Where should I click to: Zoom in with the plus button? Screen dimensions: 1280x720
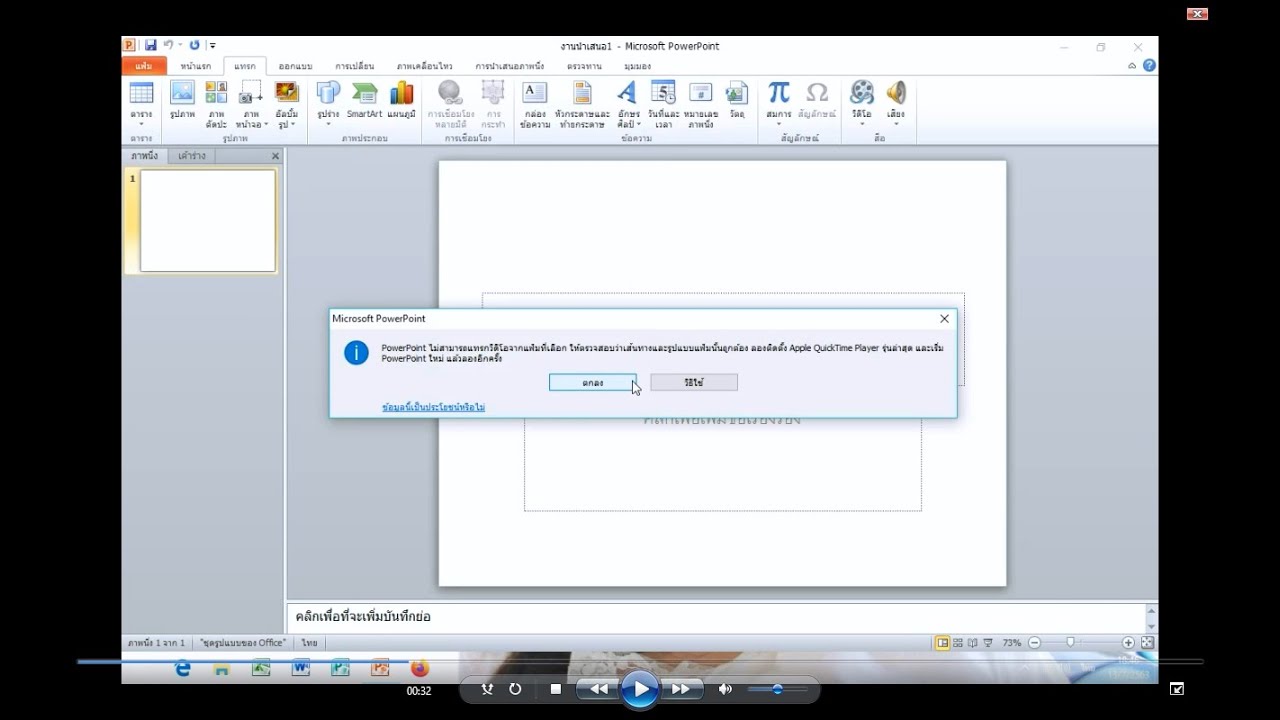point(1128,642)
